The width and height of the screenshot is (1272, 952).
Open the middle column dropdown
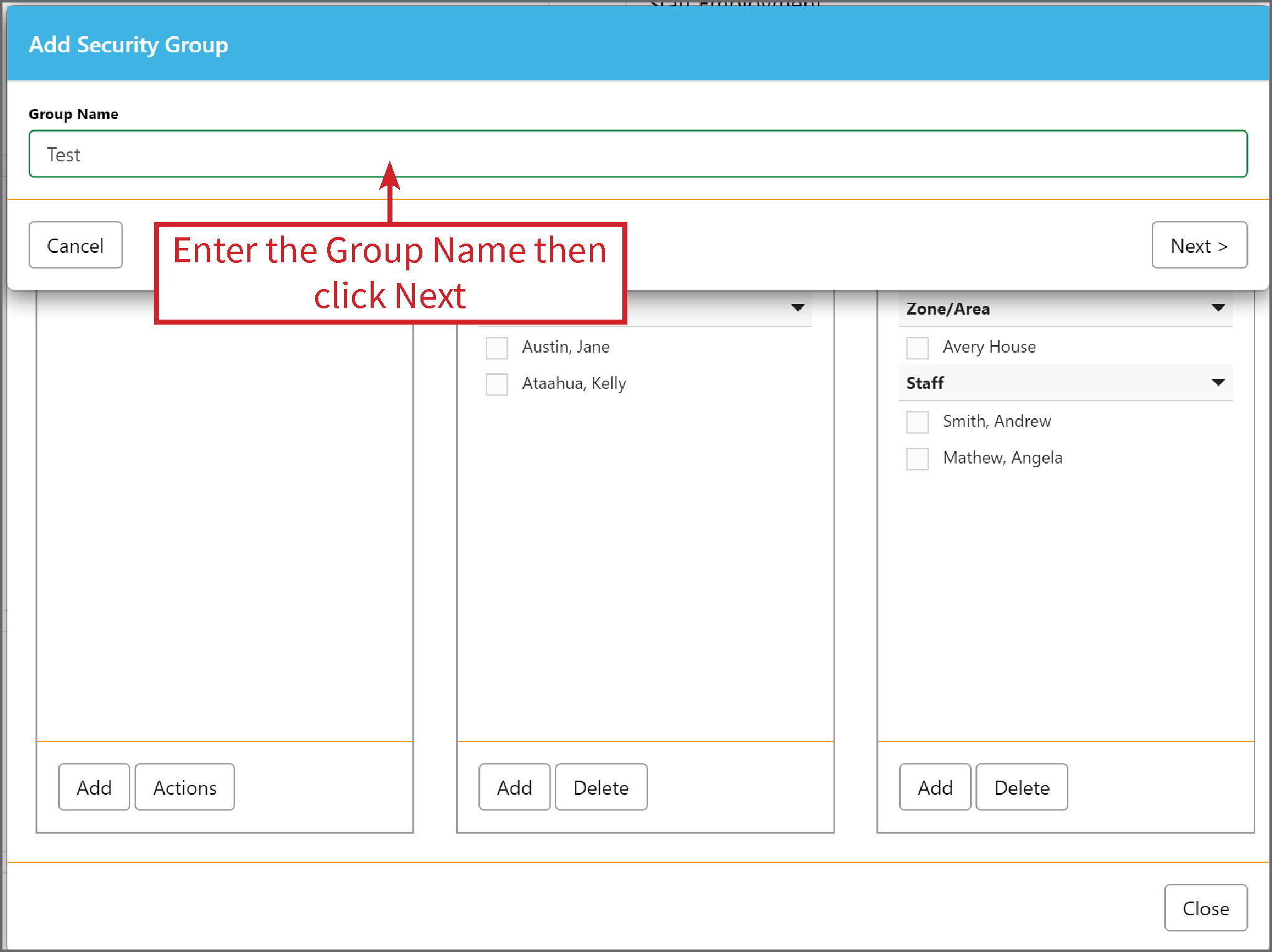pyautogui.click(x=798, y=308)
